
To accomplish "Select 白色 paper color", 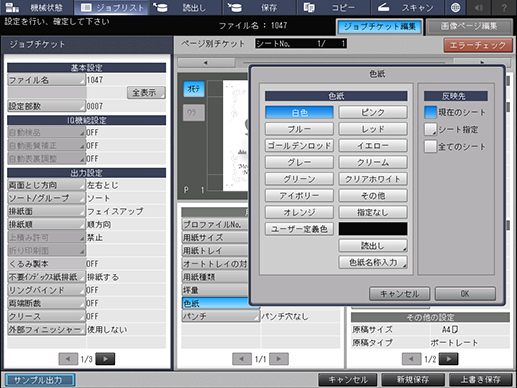I will [x=299, y=112].
